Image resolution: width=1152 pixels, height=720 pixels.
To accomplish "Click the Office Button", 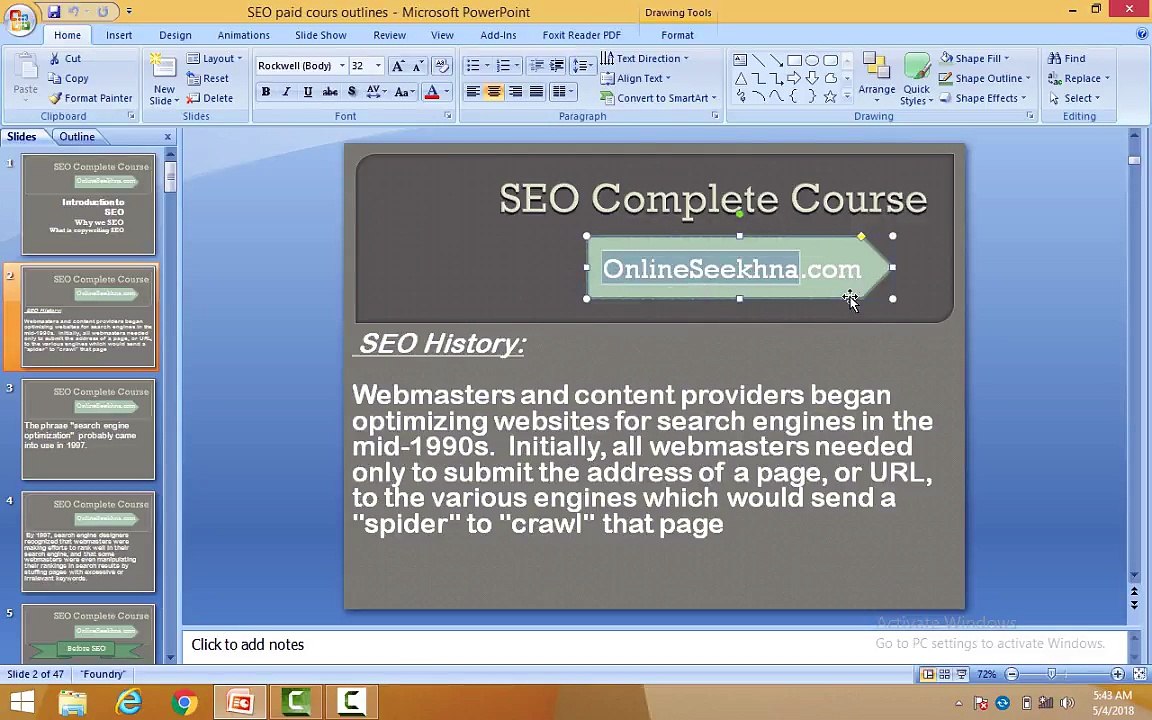I will pyautogui.click(x=20, y=21).
